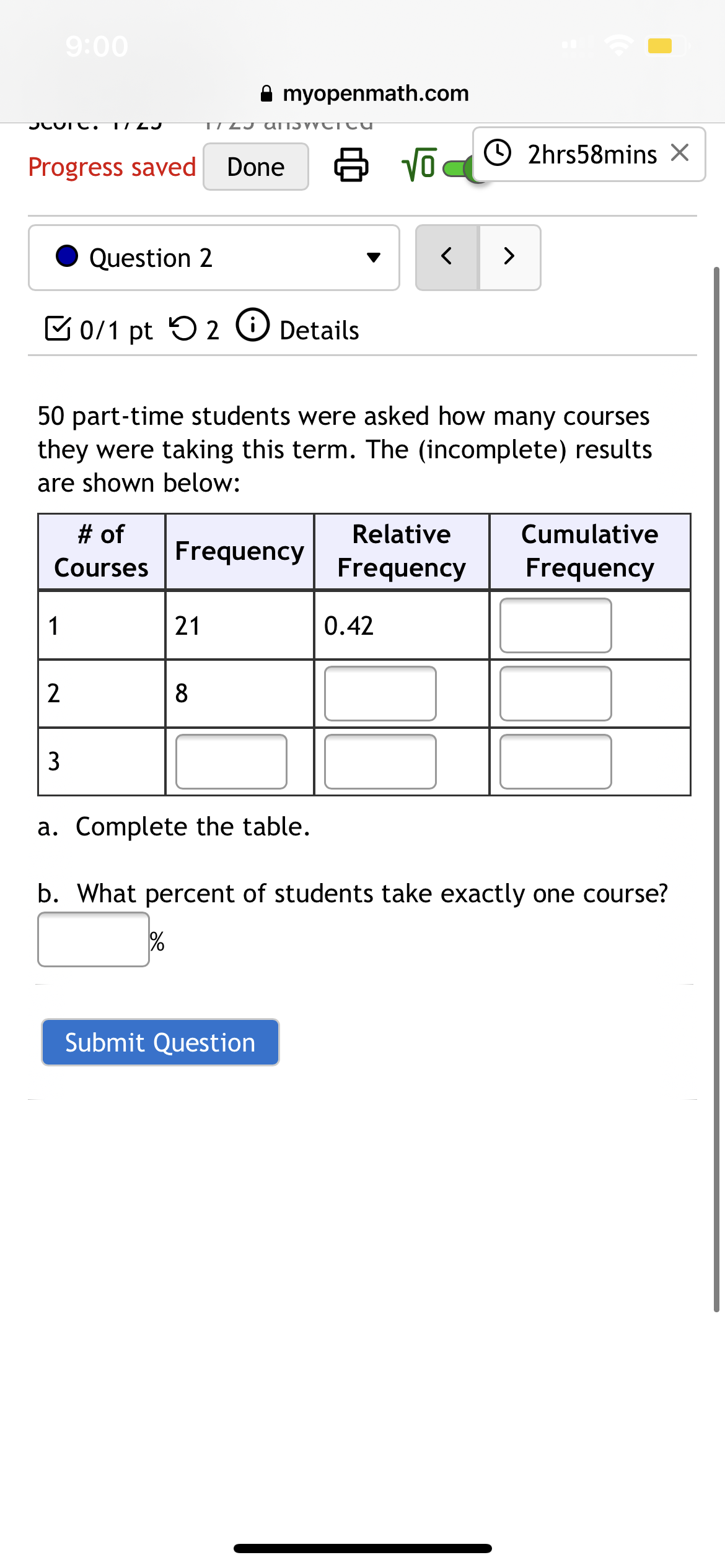Dismiss the timer with the X icon
The width and height of the screenshot is (725, 1568).
coord(680,153)
